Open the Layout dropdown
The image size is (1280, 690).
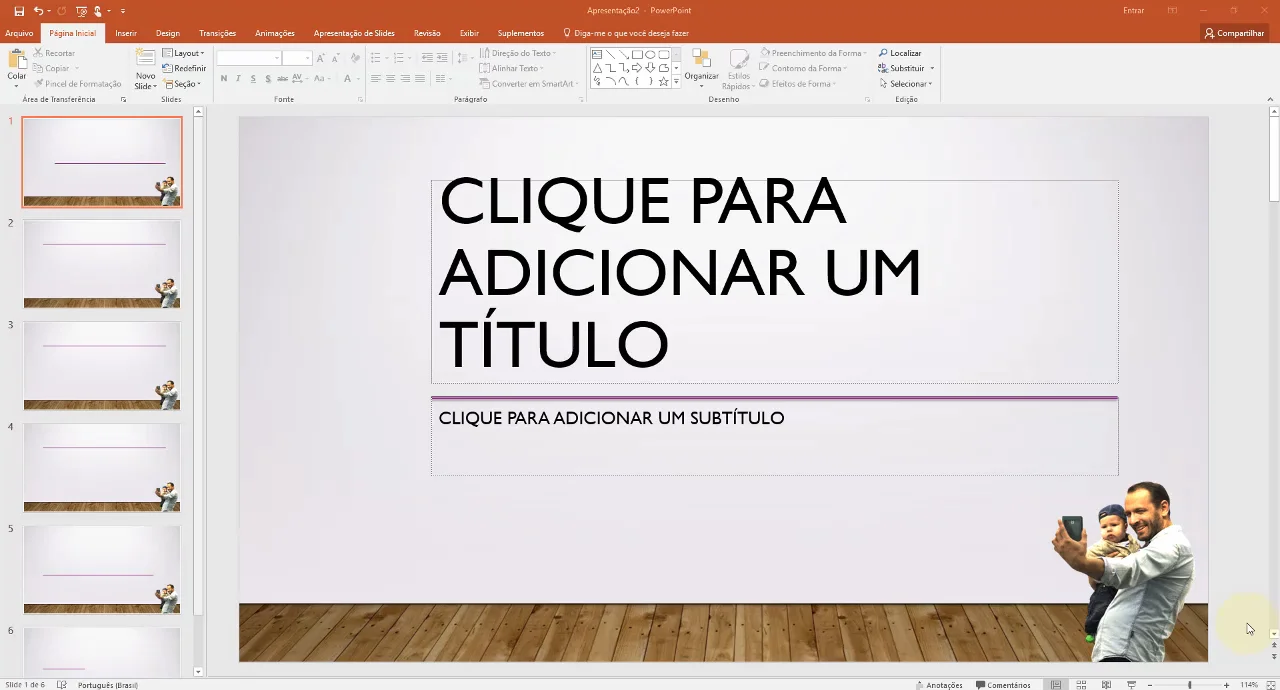184,53
